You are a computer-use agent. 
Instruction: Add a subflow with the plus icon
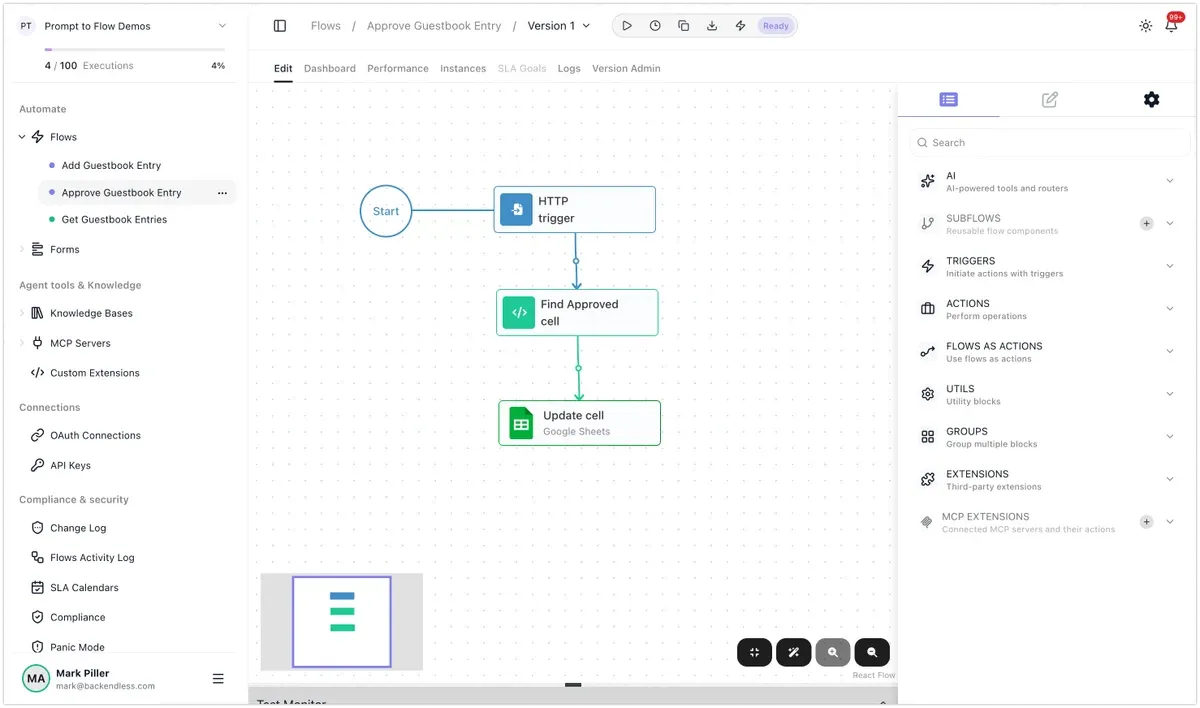tap(1147, 224)
